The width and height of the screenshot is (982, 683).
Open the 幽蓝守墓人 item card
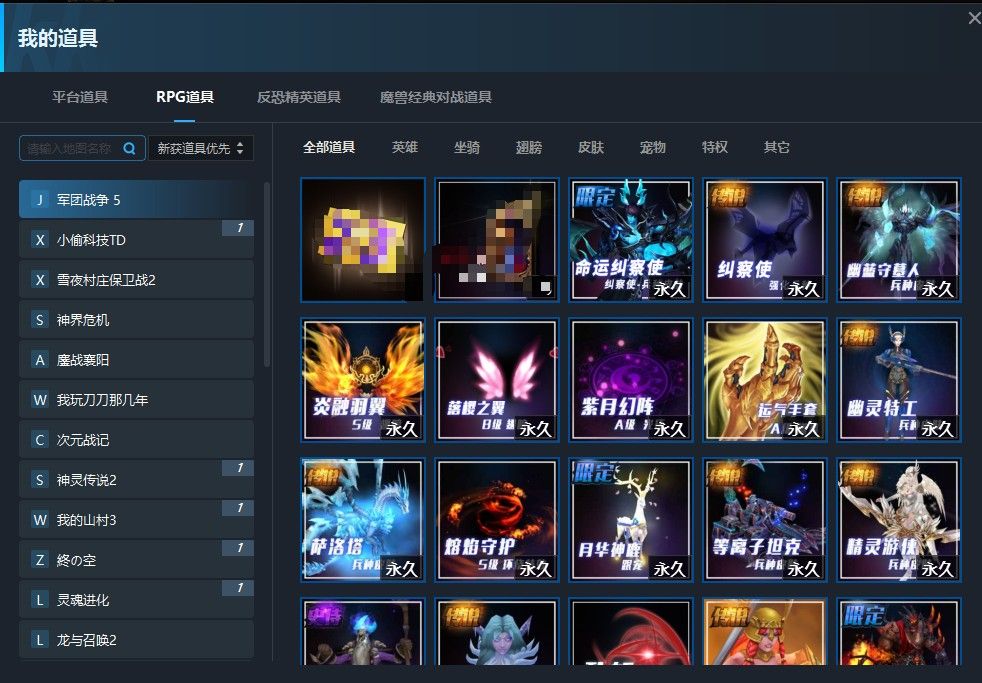899,240
